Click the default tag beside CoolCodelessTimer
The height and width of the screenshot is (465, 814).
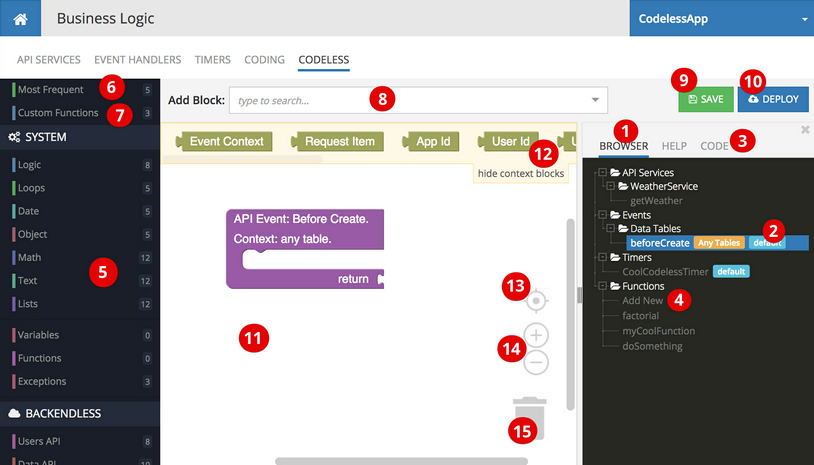click(x=731, y=271)
